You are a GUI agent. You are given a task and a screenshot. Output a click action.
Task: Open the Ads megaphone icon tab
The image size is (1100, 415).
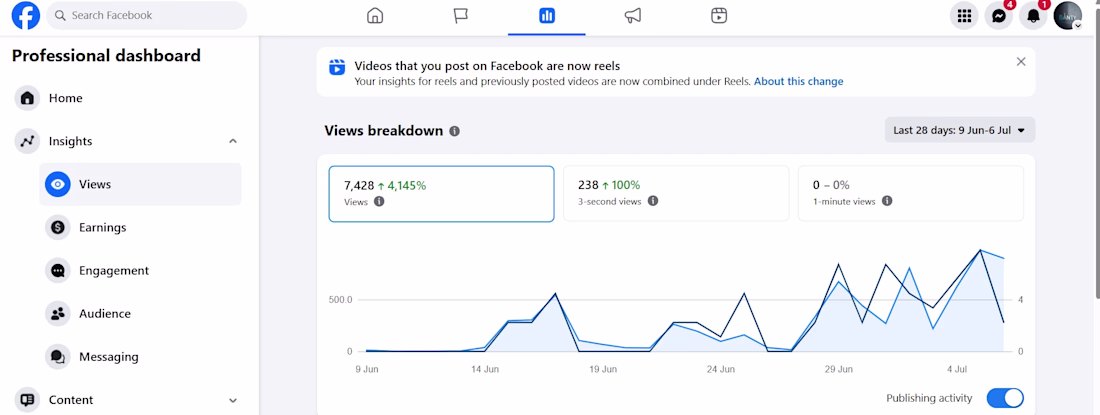click(633, 15)
